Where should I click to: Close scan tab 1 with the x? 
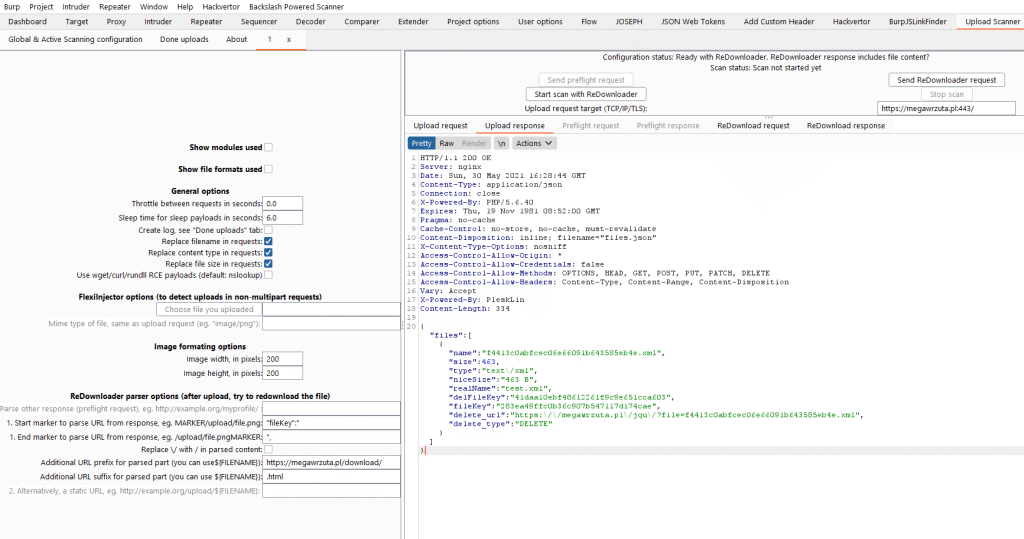(x=289, y=39)
